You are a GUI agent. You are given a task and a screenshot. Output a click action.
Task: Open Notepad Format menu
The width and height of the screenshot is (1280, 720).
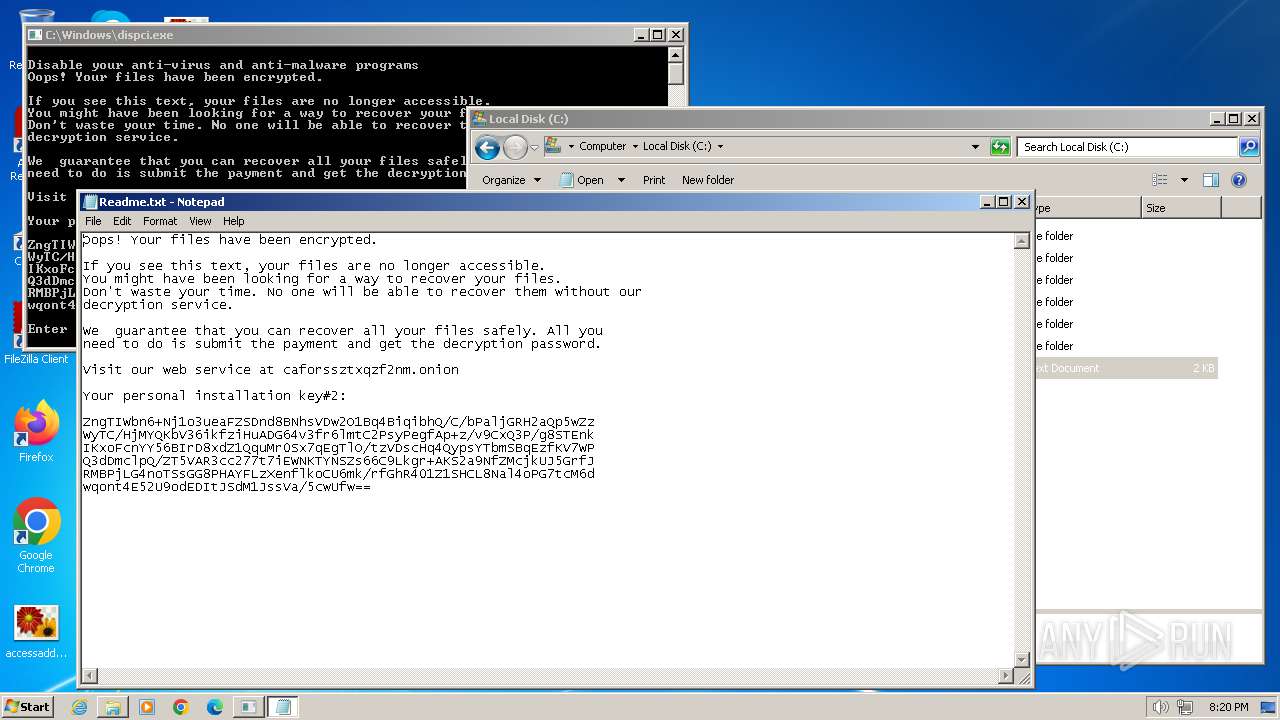click(x=160, y=221)
